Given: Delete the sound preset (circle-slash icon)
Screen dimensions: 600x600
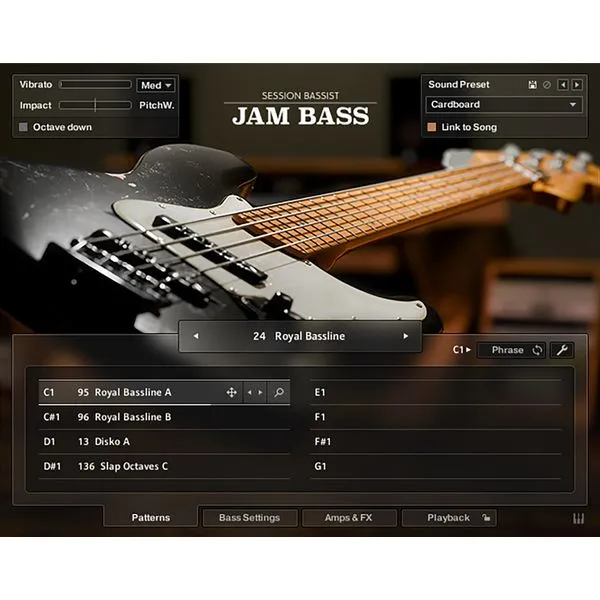Looking at the screenshot, I should pos(547,85).
